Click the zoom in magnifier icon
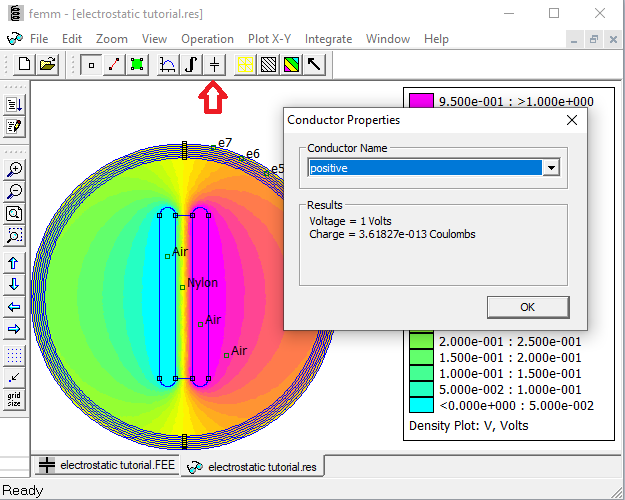625x500 pixels. [14, 169]
